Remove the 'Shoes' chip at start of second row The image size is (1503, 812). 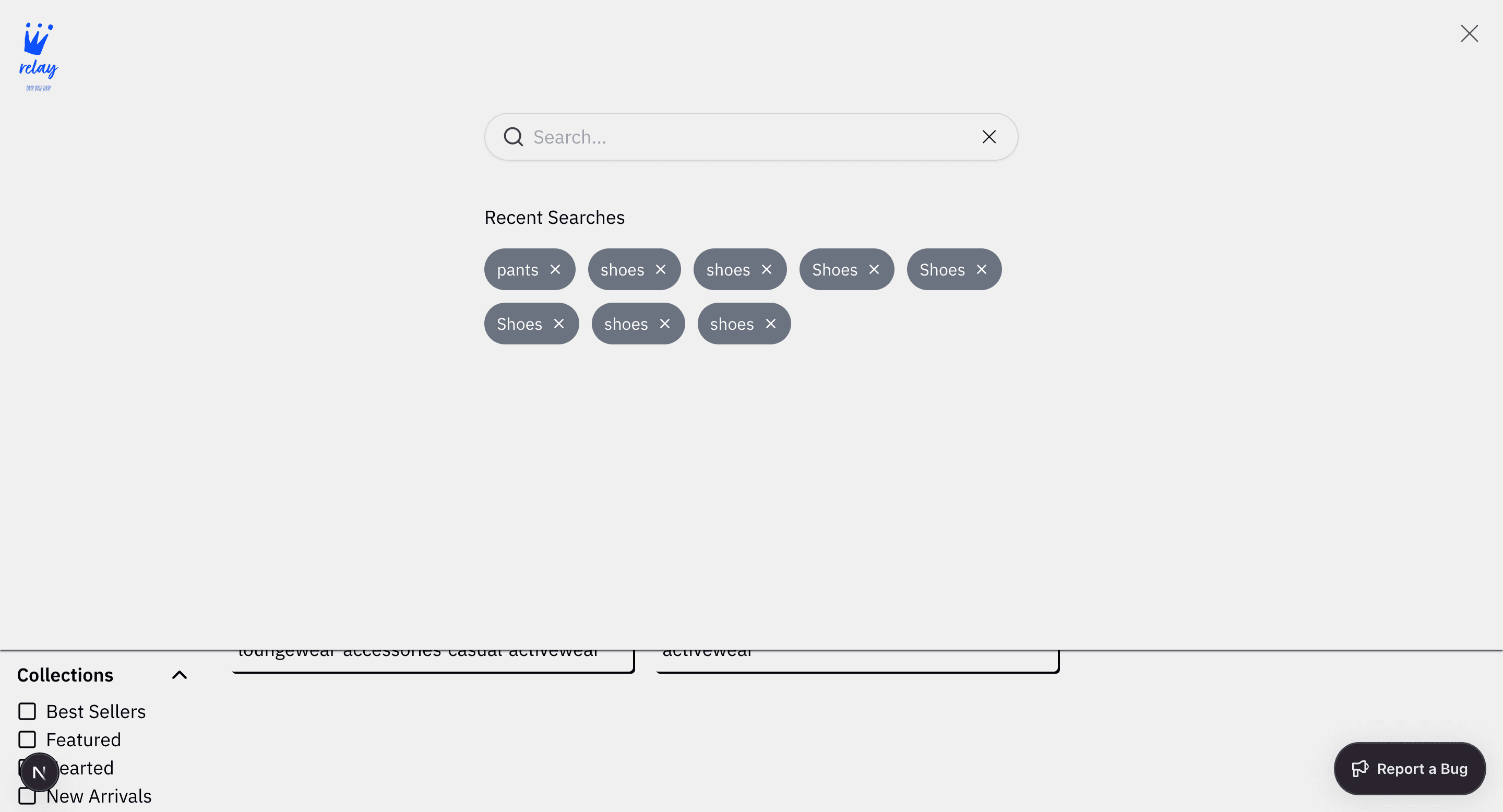coord(558,324)
